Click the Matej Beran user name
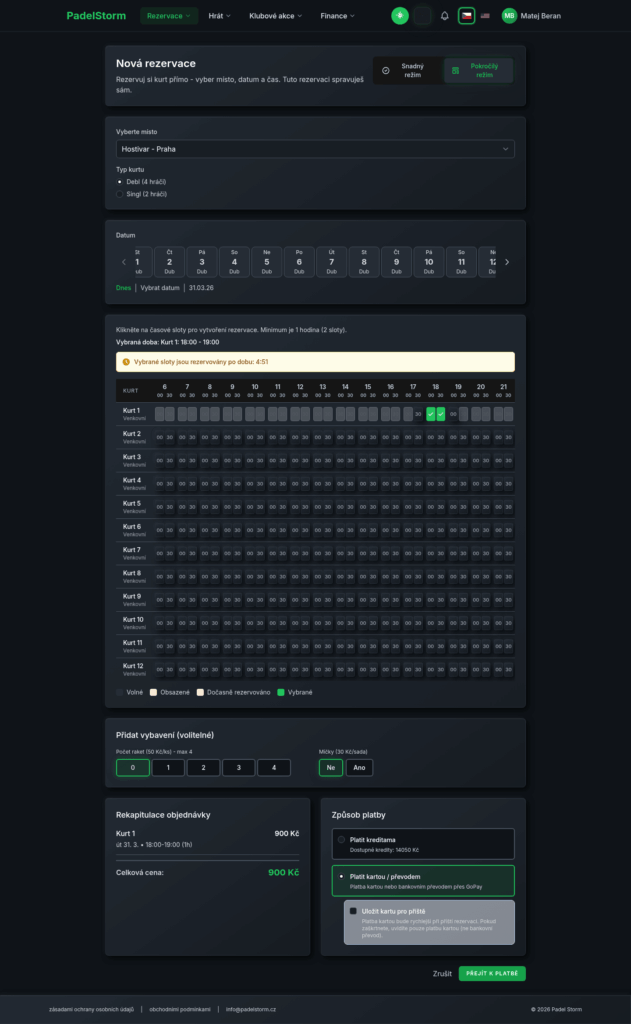 [540, 16]
